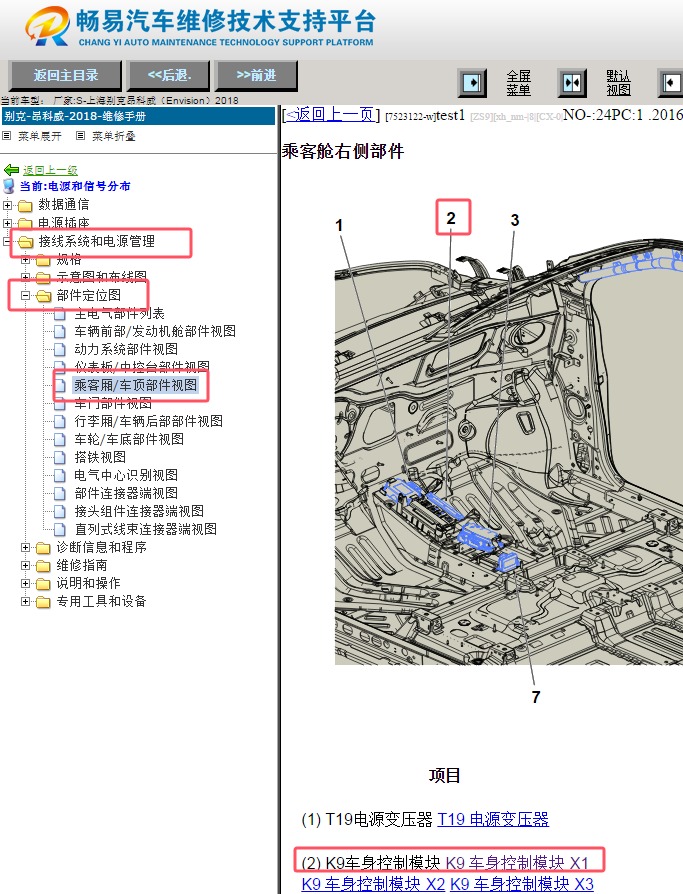Image resolution: width=683 pixels, height=894 pixels.
Task: Click the page icon beside 搭铁视图
Action: pos(60,457)
